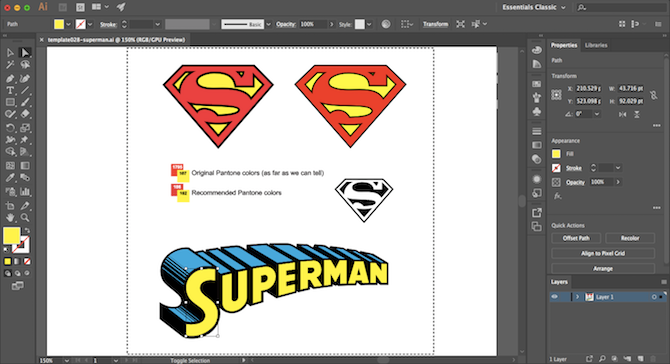Screen dimensions: 670x364
Task: Select the Pen tool
Action: pos(10,79)
